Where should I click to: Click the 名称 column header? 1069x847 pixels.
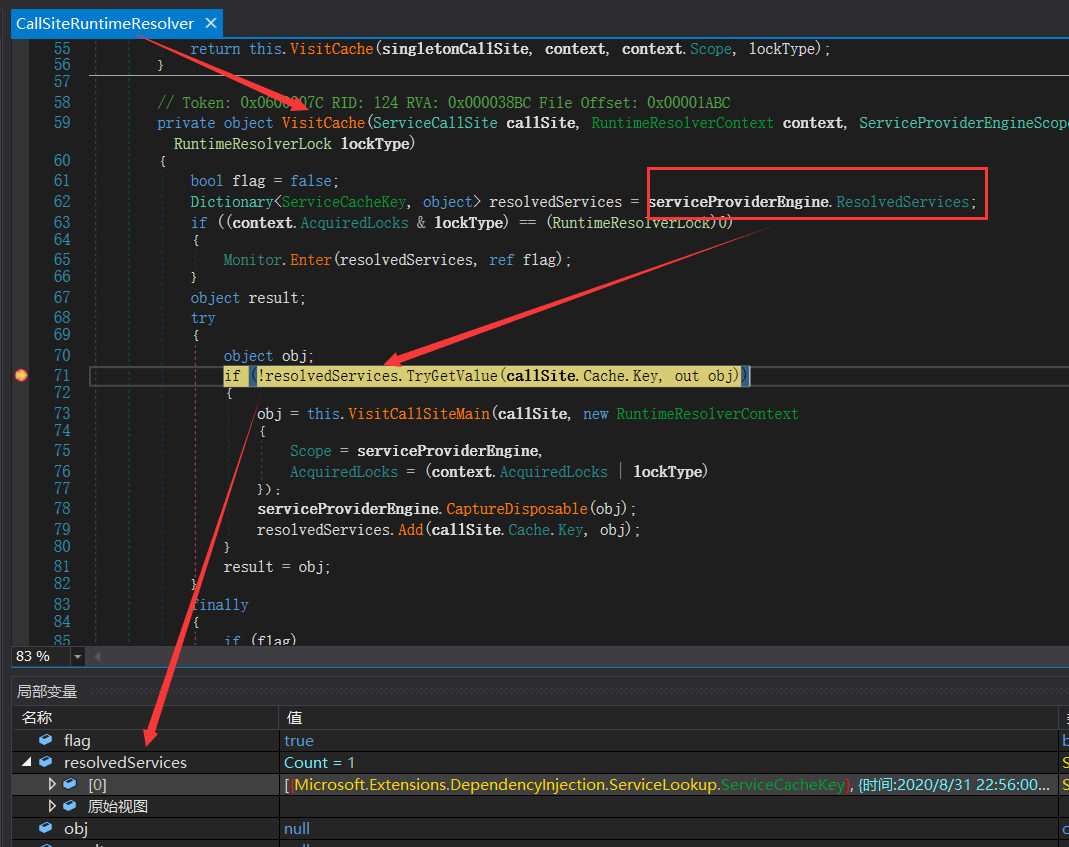click(37, 717)
